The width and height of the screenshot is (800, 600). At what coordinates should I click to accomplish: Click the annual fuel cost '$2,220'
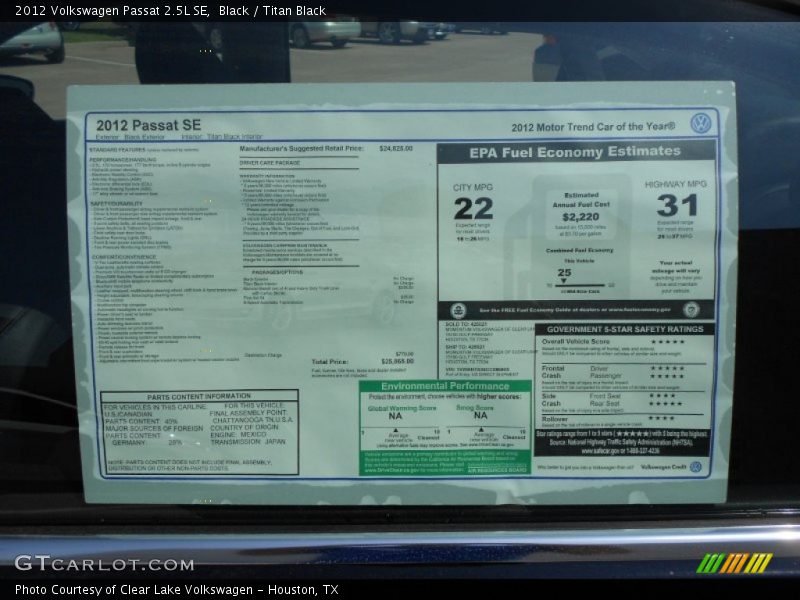click(581, 216)
